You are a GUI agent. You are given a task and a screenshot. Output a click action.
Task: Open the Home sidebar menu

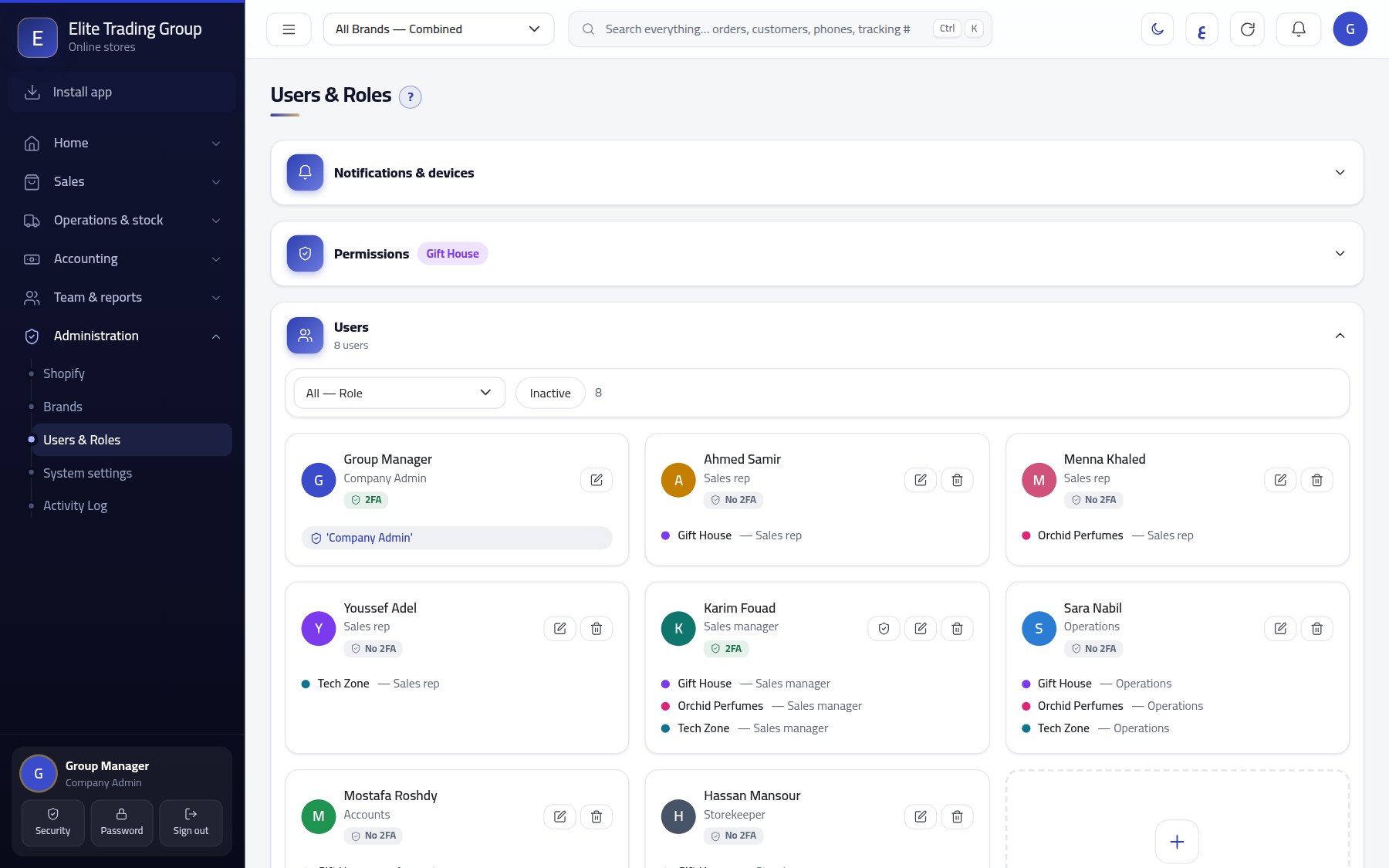tap(122, 144)
